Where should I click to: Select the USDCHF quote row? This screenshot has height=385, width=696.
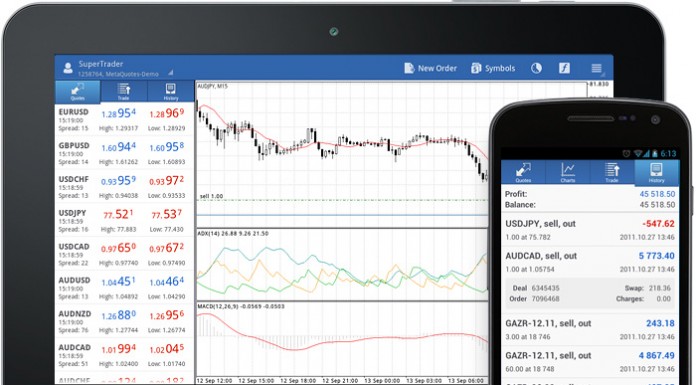point(124,187)
